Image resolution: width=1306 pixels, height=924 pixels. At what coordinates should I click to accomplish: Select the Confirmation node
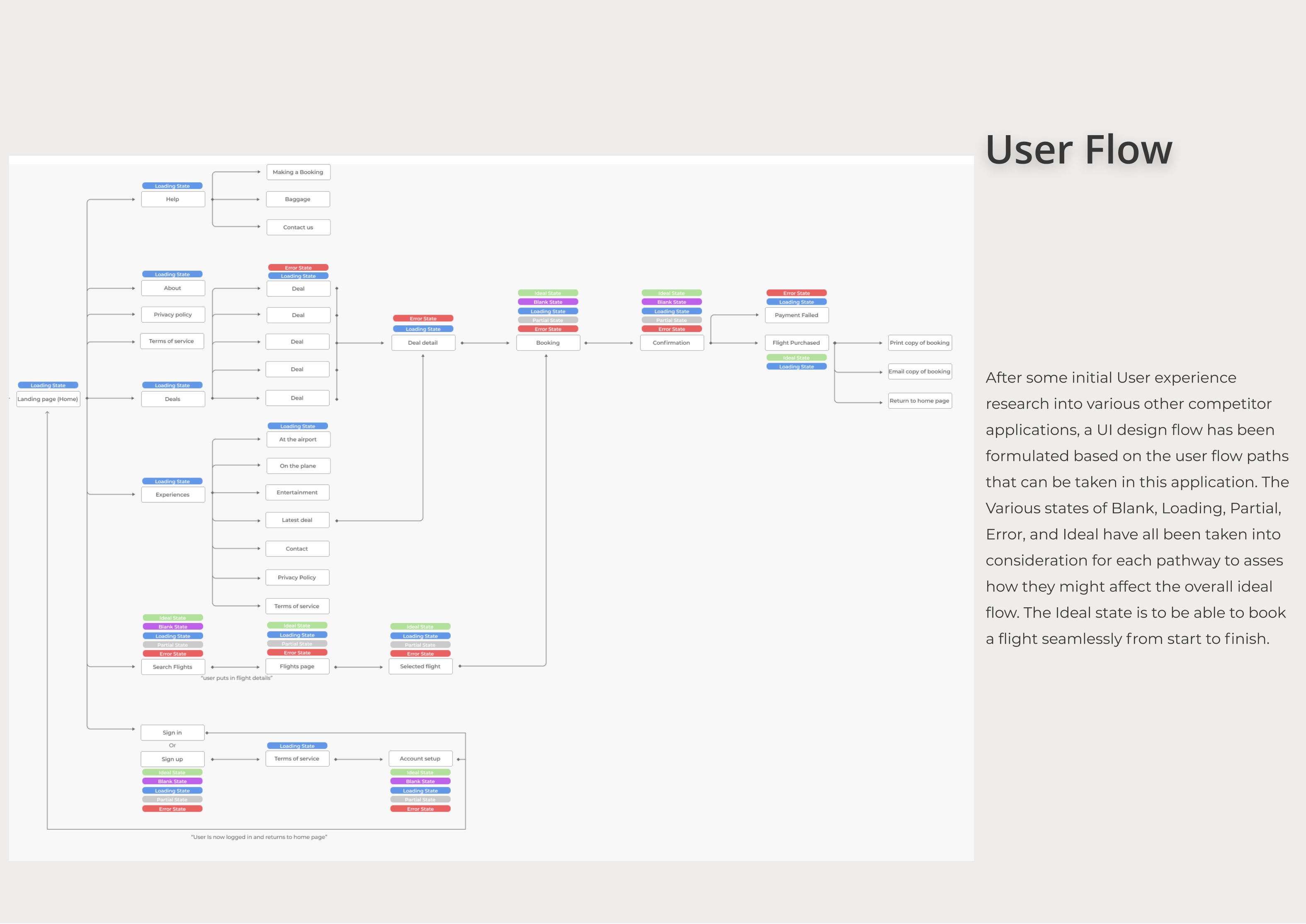pos(672,342)
